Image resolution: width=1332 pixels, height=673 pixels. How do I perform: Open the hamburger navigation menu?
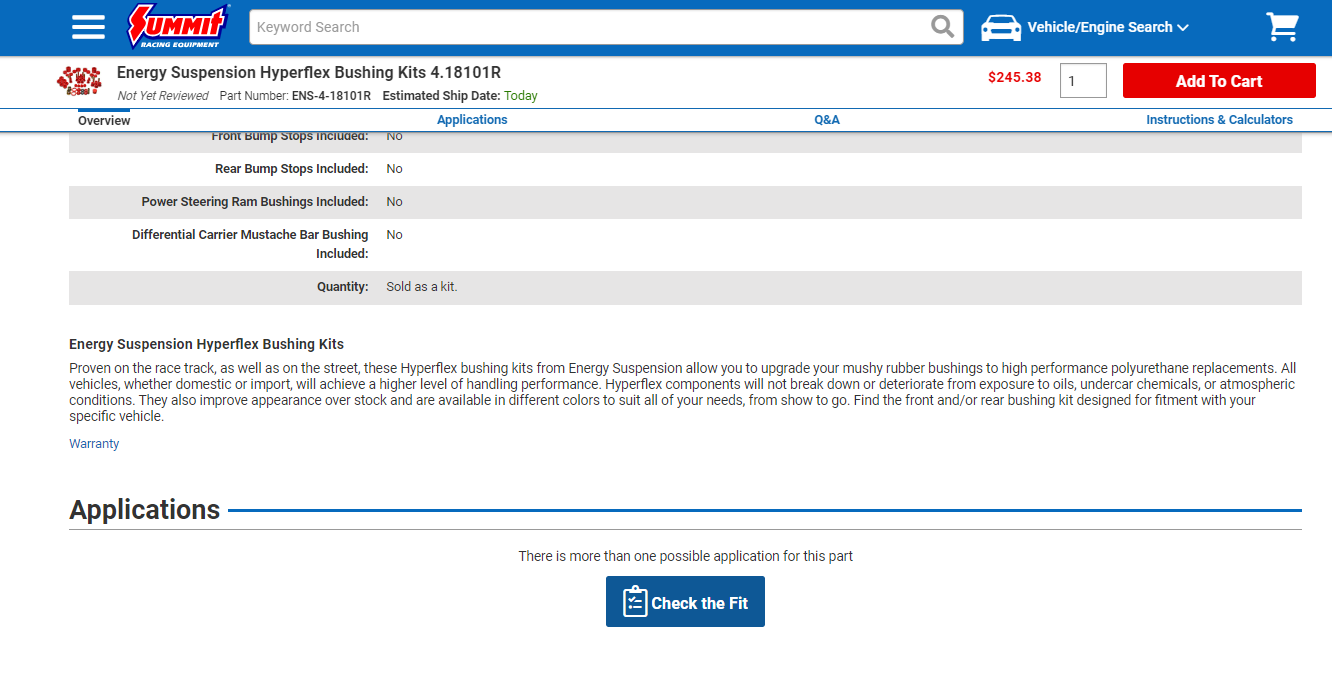click(88, 27)
